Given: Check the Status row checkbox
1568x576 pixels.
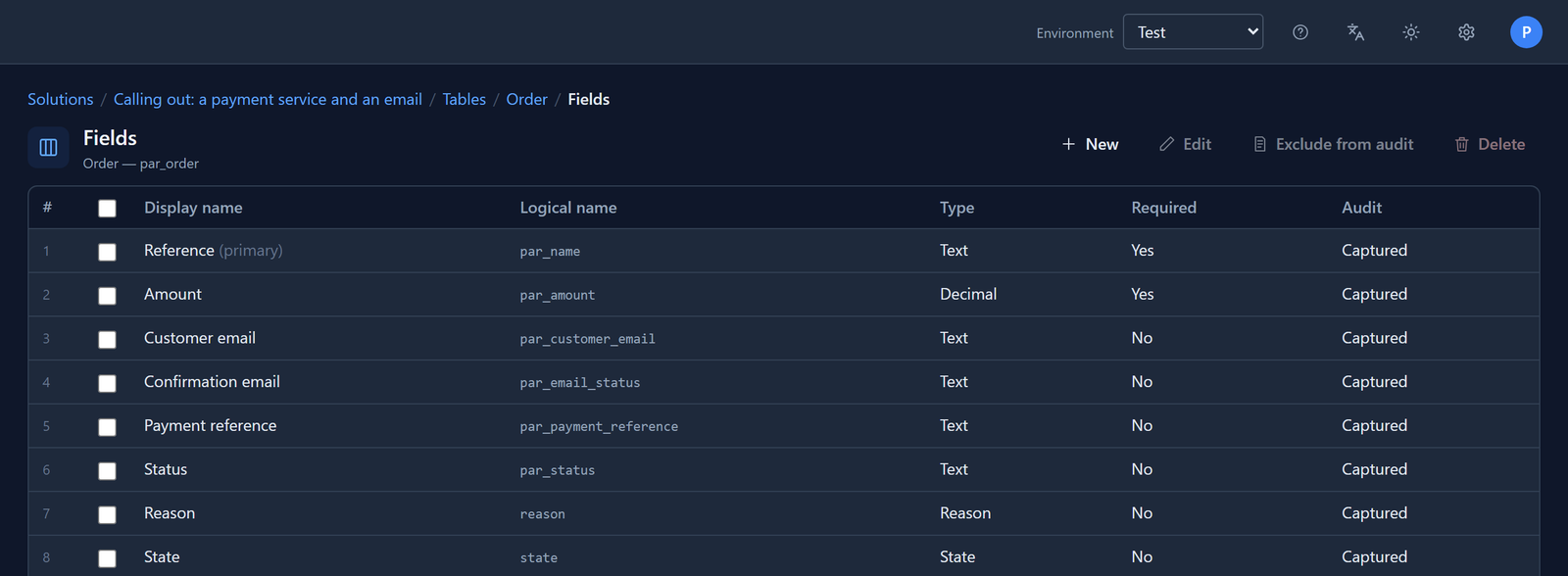Looking at the screenshot, I should [x=107, y=471].
